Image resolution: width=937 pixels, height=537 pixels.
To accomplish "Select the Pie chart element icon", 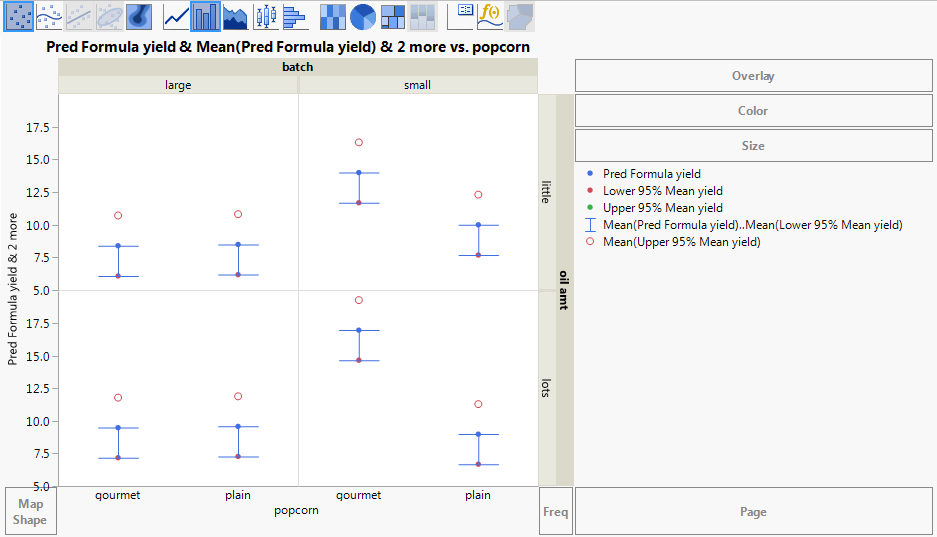I will (363, 16).
